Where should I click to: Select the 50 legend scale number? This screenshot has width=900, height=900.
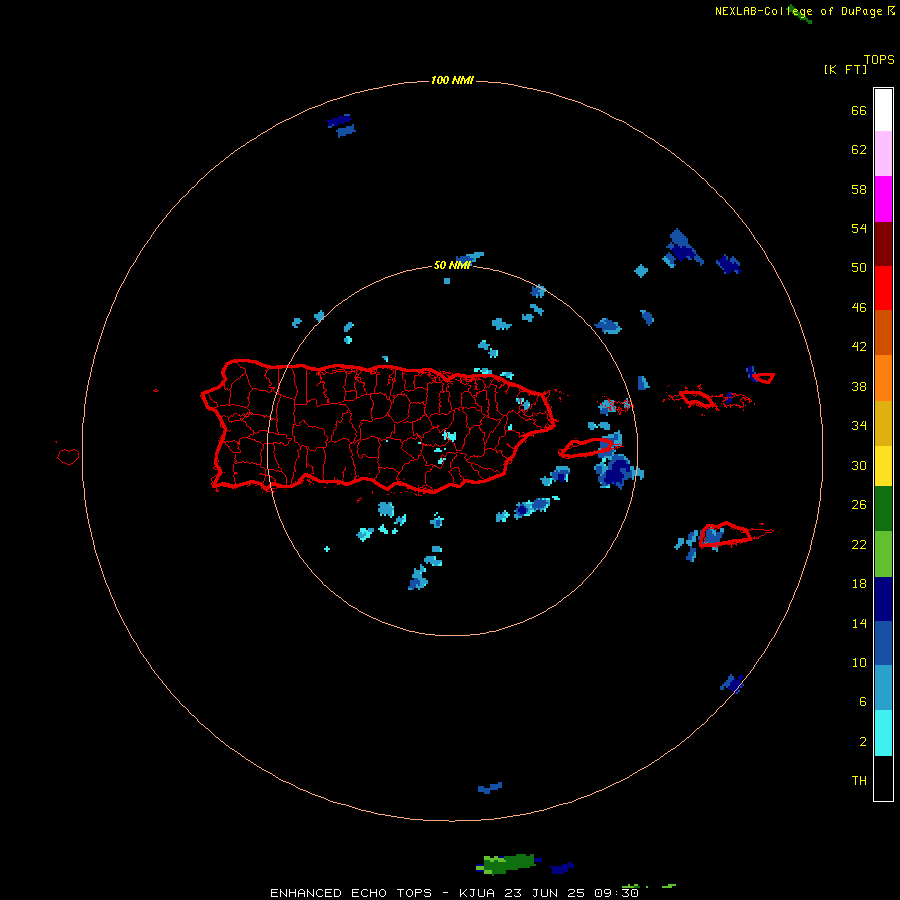[x=859, y=267]
